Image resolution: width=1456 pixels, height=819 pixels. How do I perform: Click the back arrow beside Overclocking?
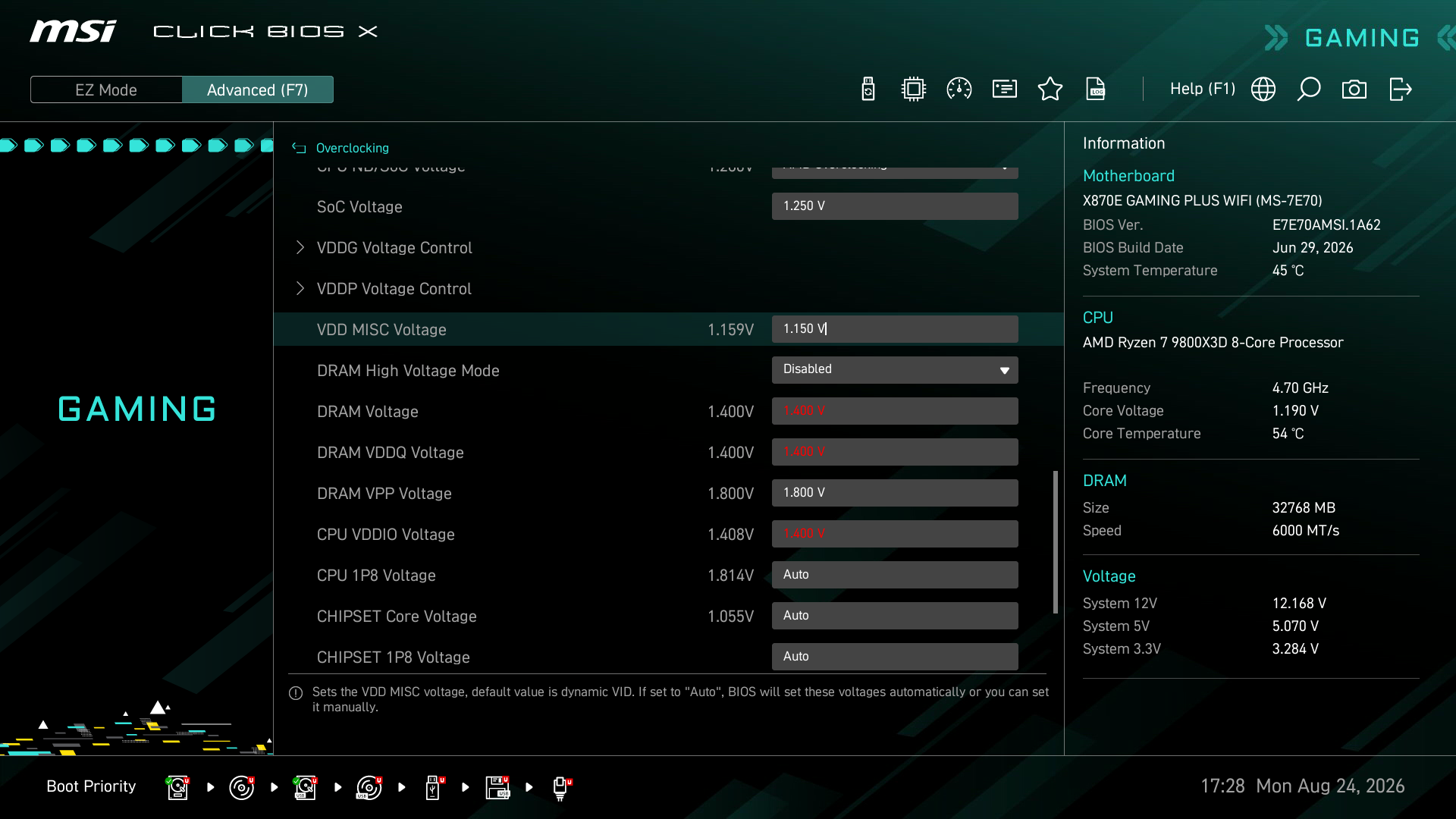299,148
